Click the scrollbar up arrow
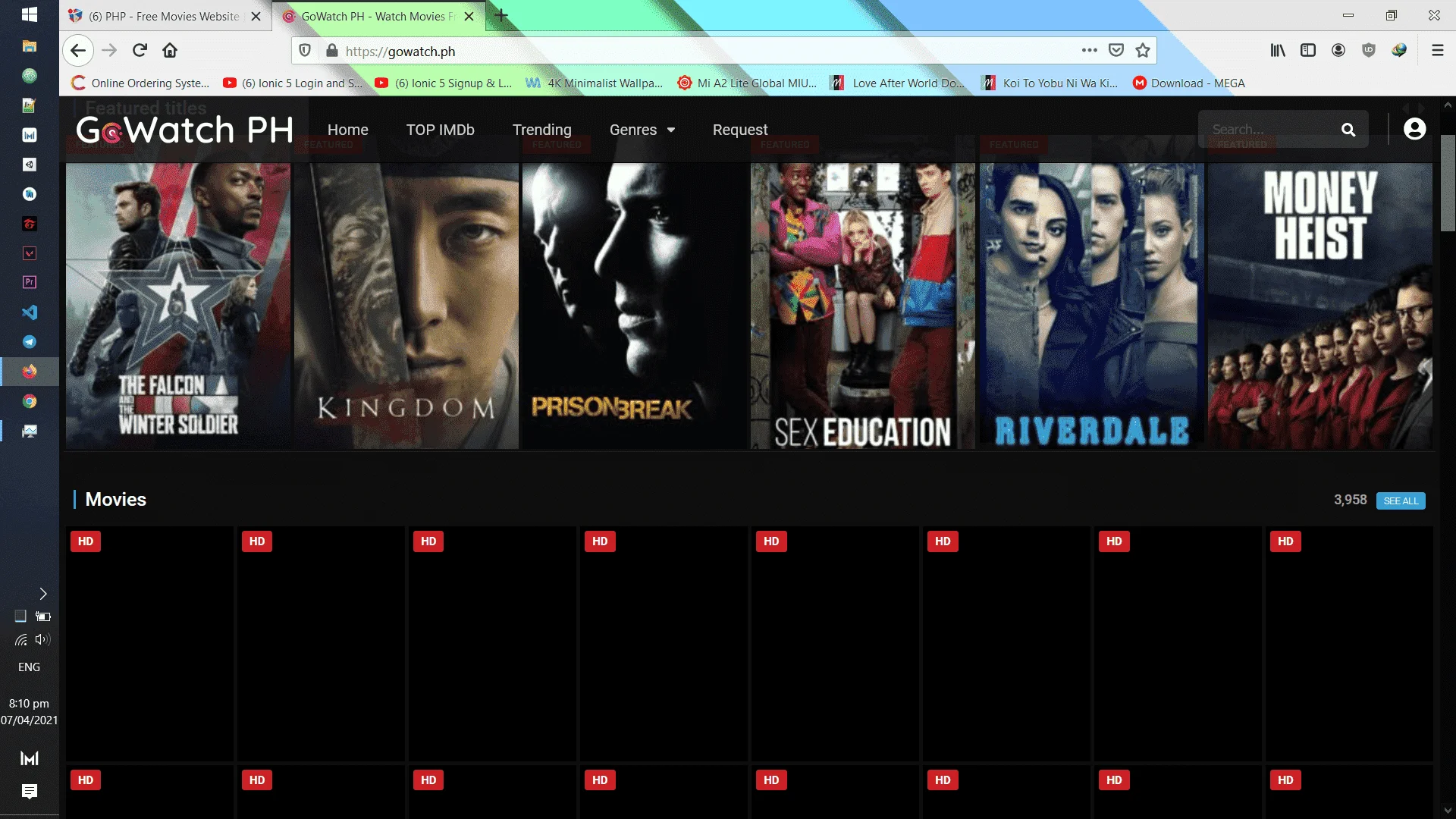This screenshot has width=1456, height=819. [1448, 105]
